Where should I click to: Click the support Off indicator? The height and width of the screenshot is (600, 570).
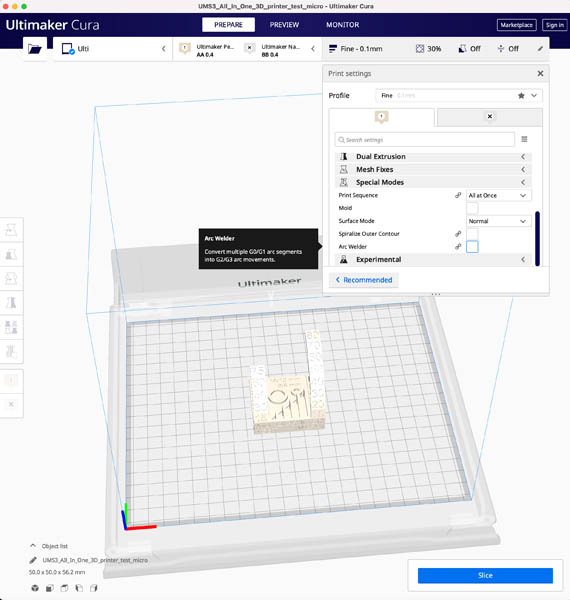469,49
